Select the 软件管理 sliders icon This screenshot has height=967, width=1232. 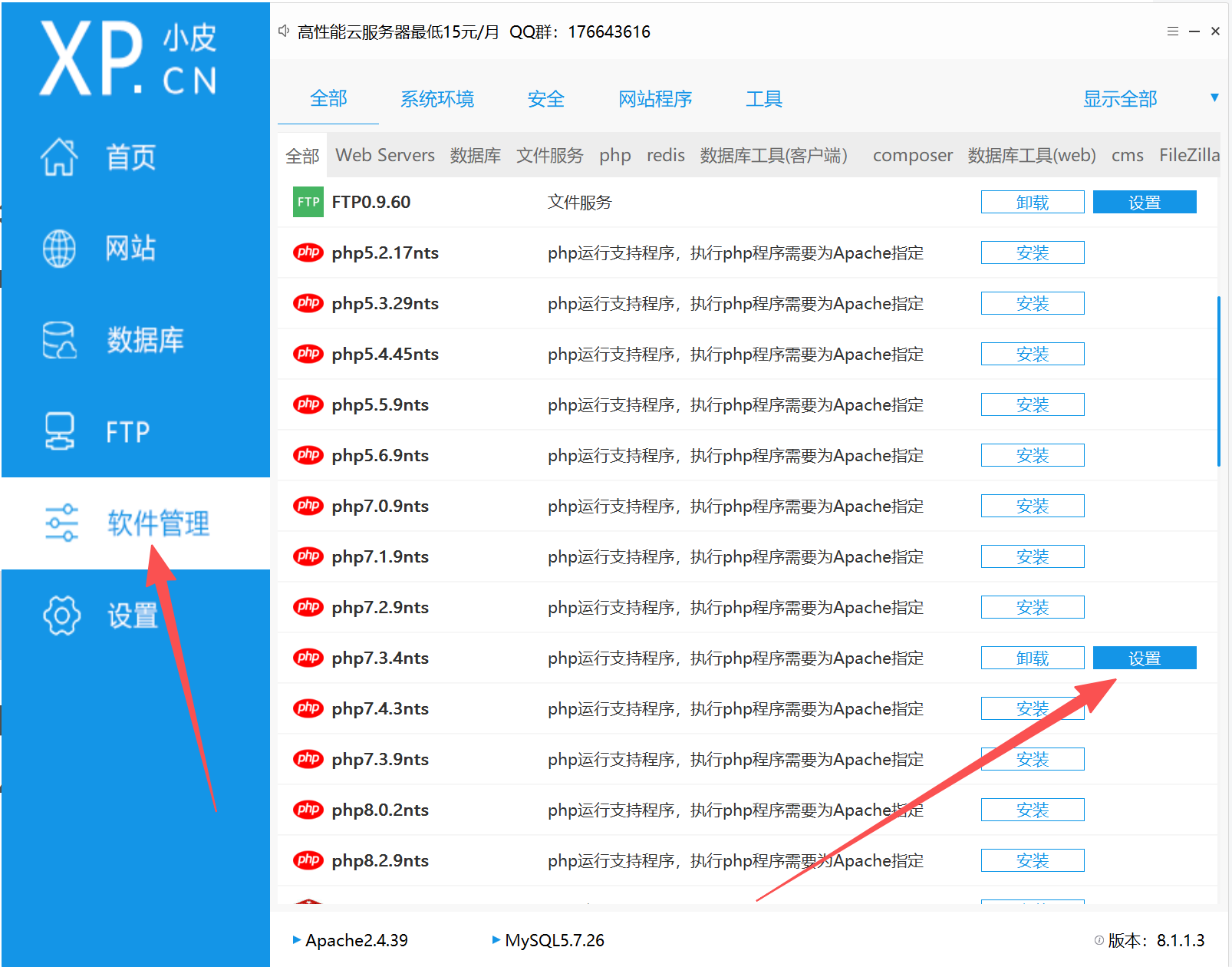(x=61, y=523)
